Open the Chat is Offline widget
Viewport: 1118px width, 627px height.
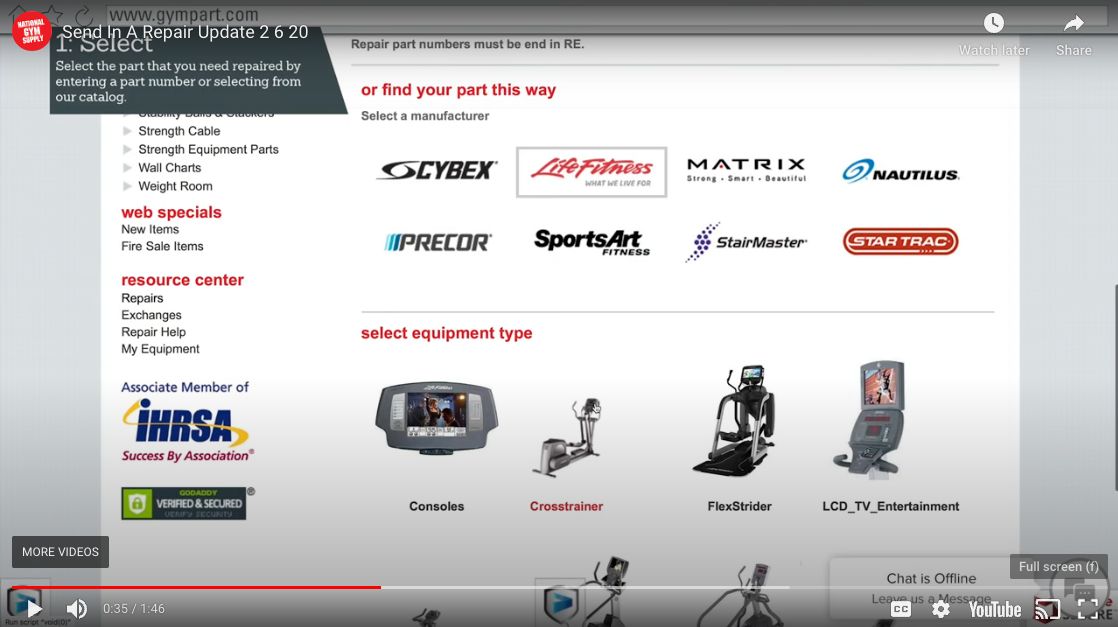click(x=930, y=588)
